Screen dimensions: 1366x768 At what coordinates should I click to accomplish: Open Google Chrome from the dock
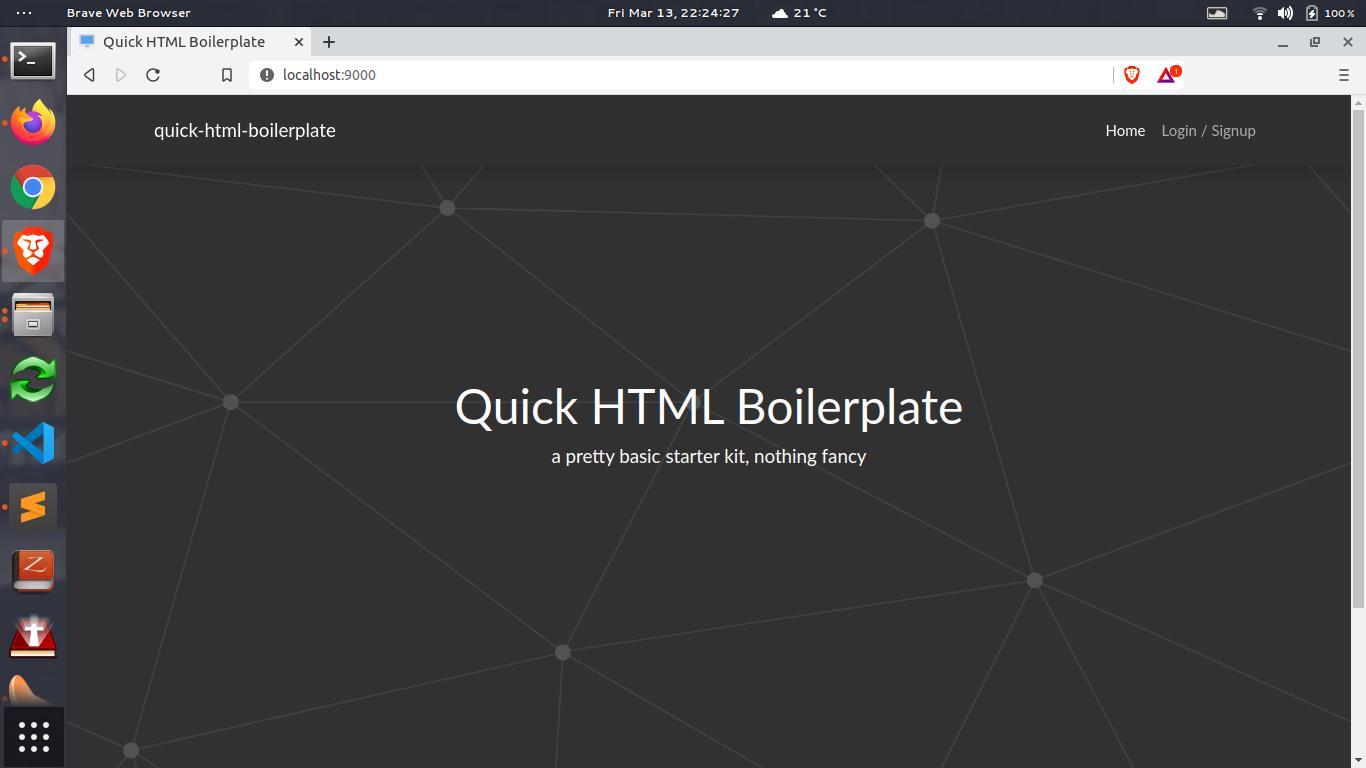(33, 187)
